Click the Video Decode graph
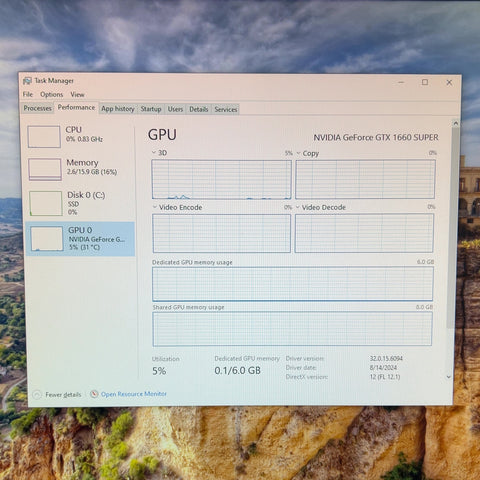The width and height of the screenshot is (480, 480). point(364,233)
